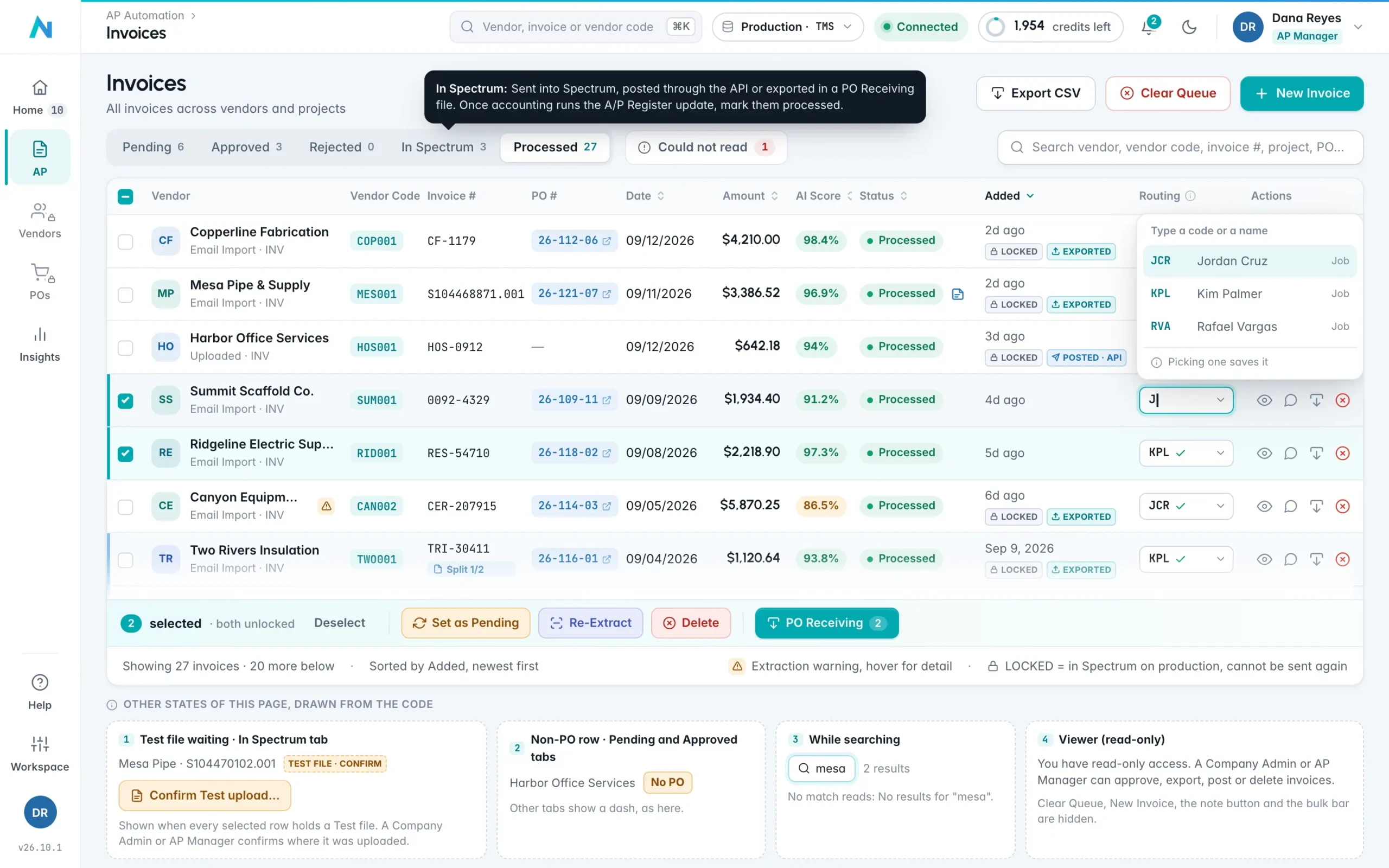Open comment for Summit Scaffold row
Screen dimensions: 1389x868
coord(1290,400)
